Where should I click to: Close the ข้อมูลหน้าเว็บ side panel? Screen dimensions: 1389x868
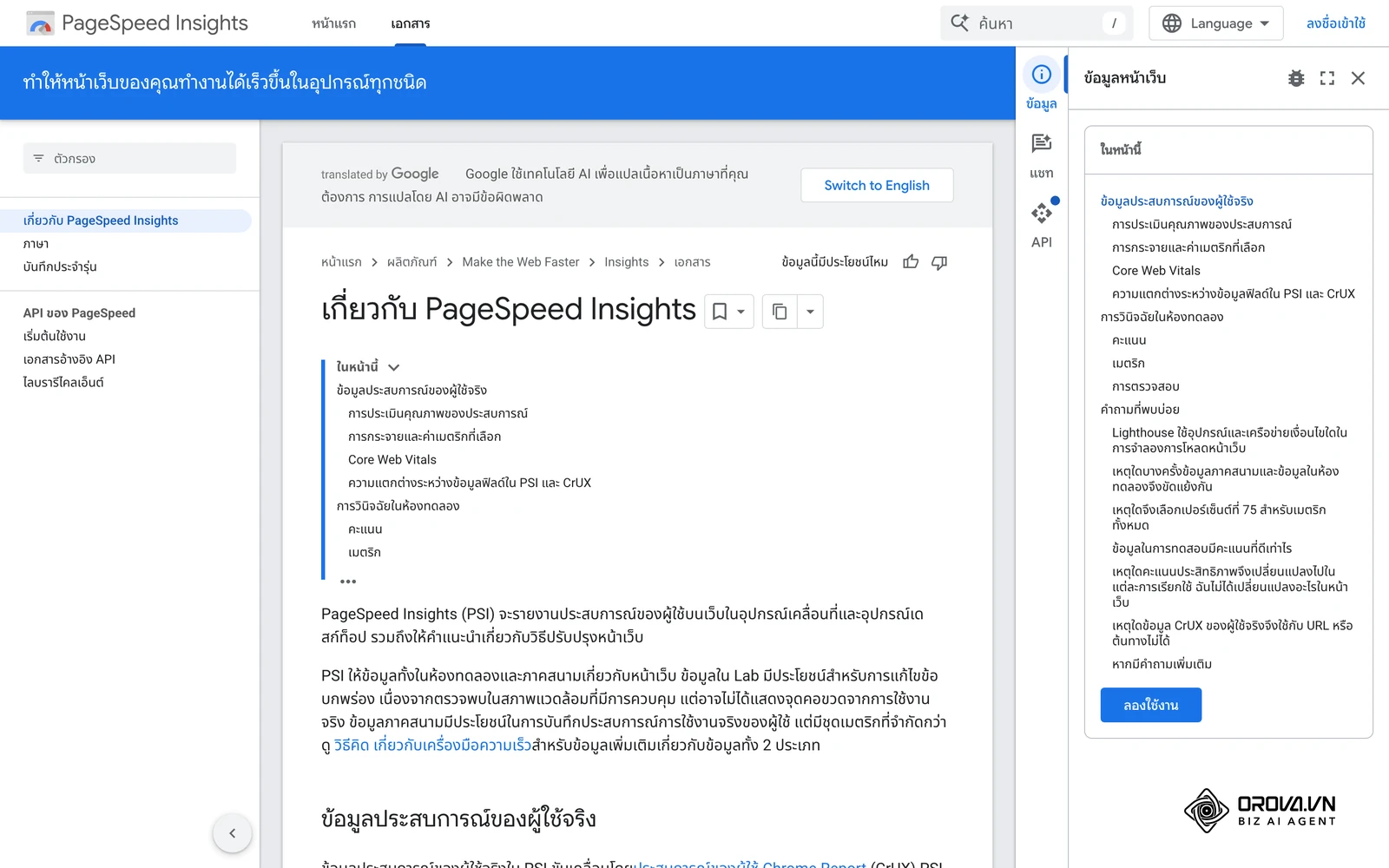pyautogui.click(x=1359, y=78)
